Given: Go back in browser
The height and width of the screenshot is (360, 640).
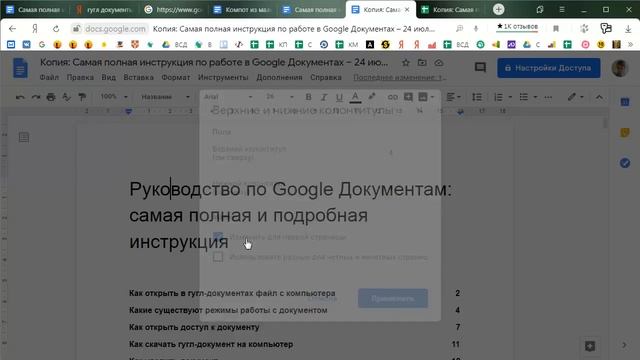Looking at the screenshot, I should [12, 29].
